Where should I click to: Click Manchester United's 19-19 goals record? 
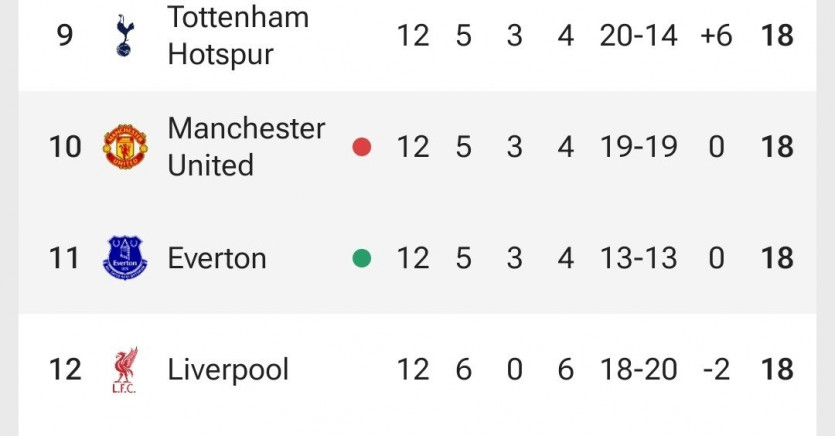point(638,147)
